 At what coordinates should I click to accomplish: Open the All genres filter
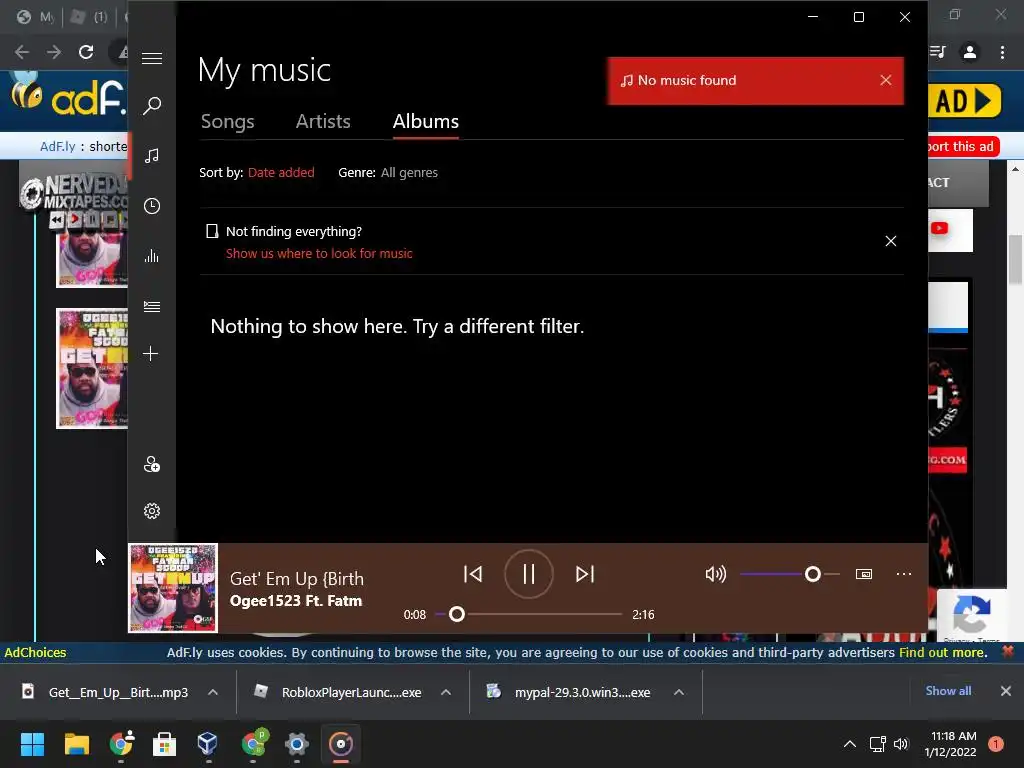tap(409, 172)
